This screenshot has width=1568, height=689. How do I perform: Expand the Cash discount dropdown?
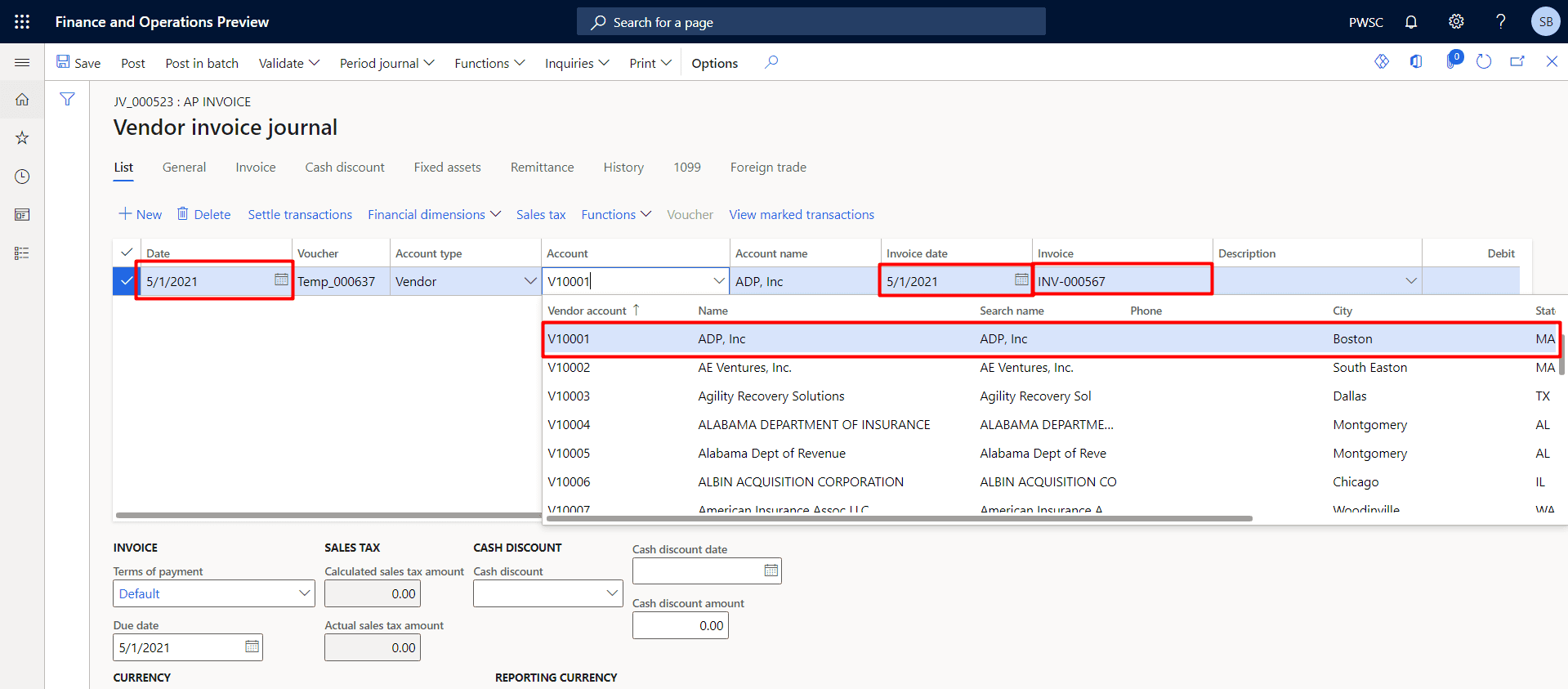click(x=612, y=593)
